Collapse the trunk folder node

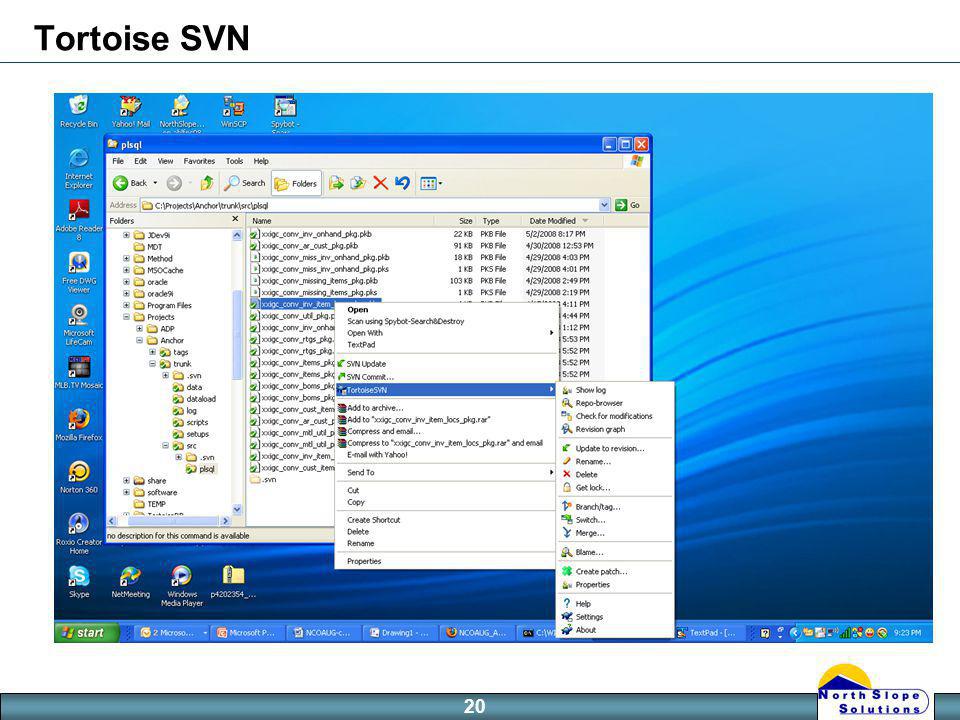152,364
